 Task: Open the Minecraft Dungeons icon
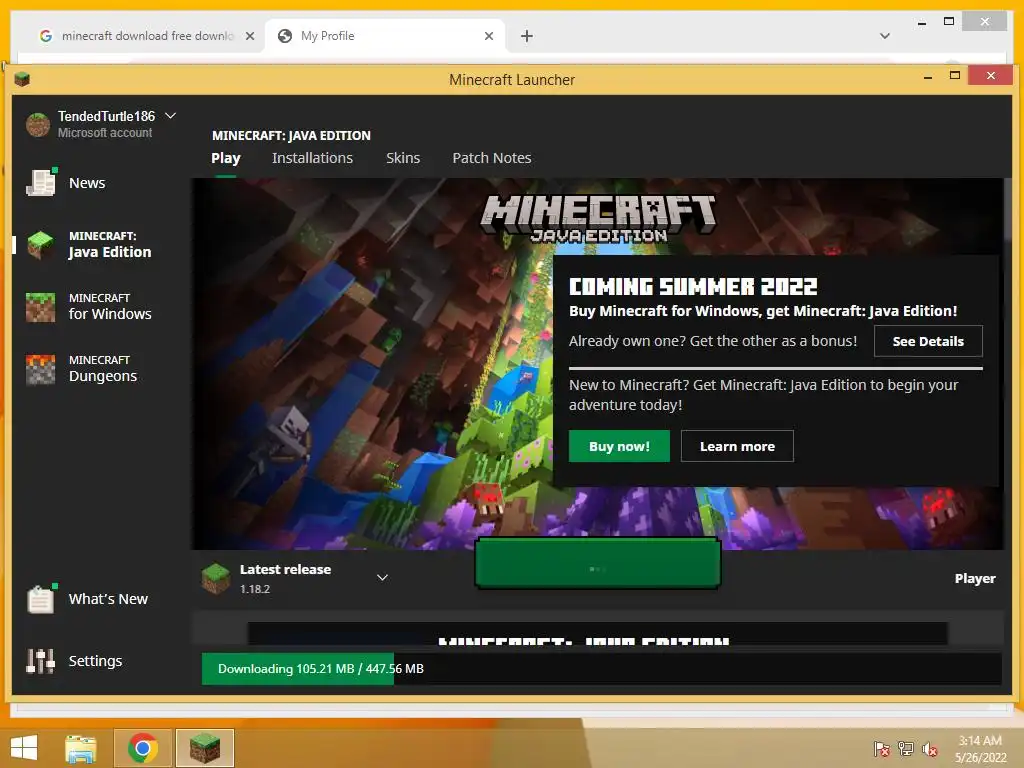point(40,369)
